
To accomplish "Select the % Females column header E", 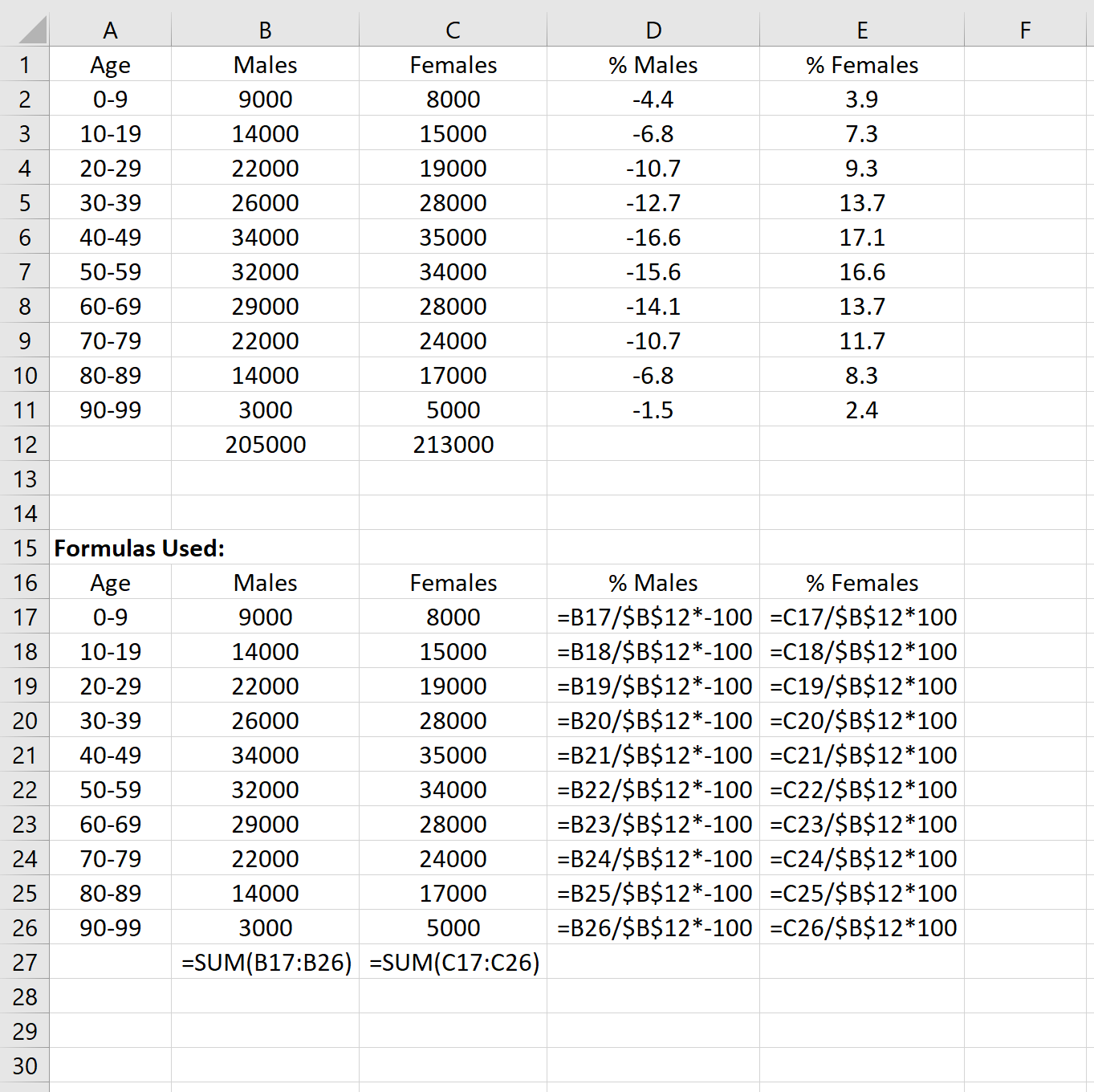I will coord(862,30).
